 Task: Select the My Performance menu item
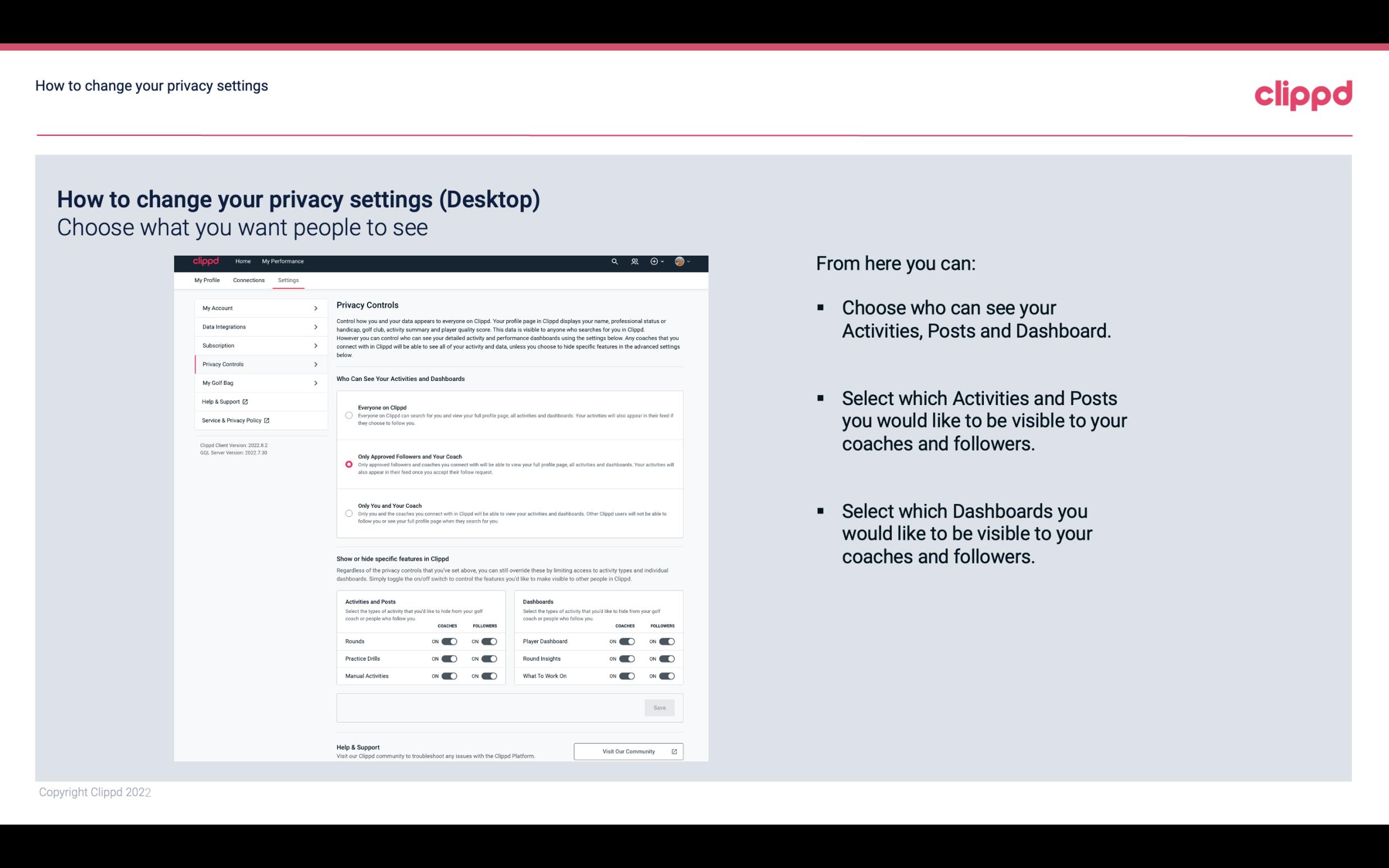click(282, 261)
